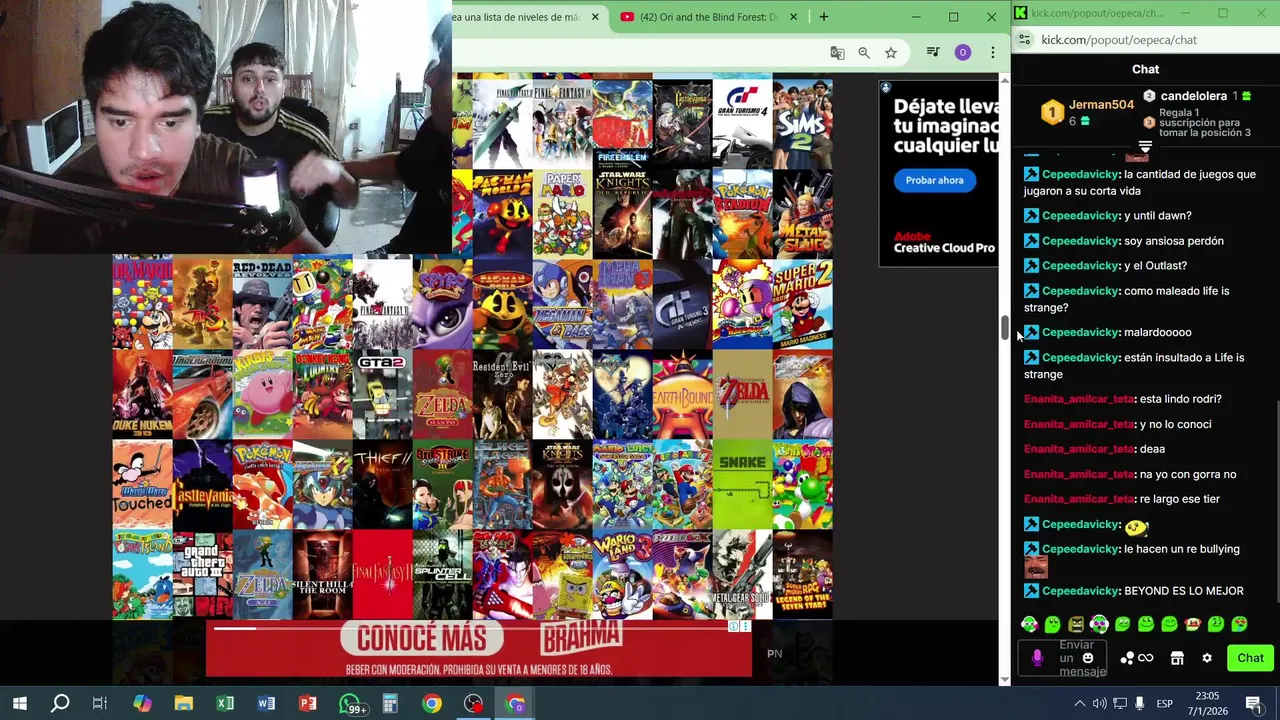Select the GTA2 cover thumbnail
The width and height of the screenshot is (1280, 720).
tap(382, 395)
